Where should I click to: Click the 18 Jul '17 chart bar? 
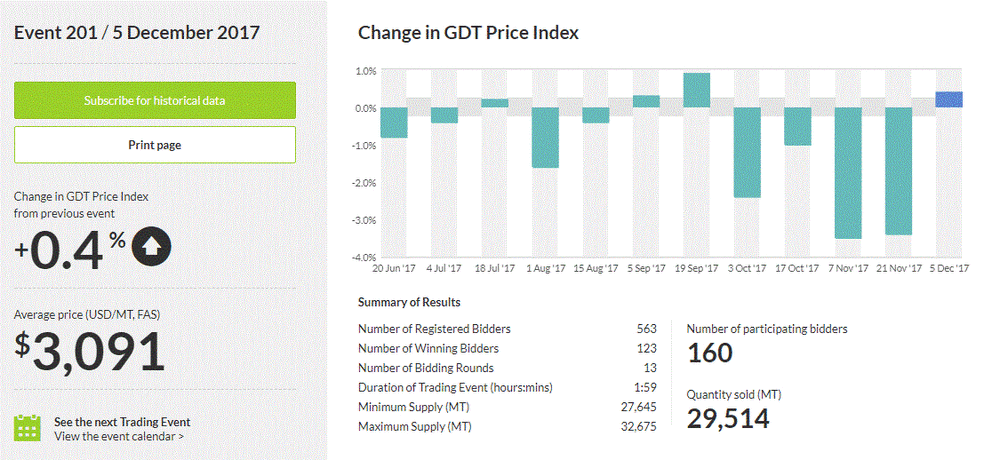(494, 103)
